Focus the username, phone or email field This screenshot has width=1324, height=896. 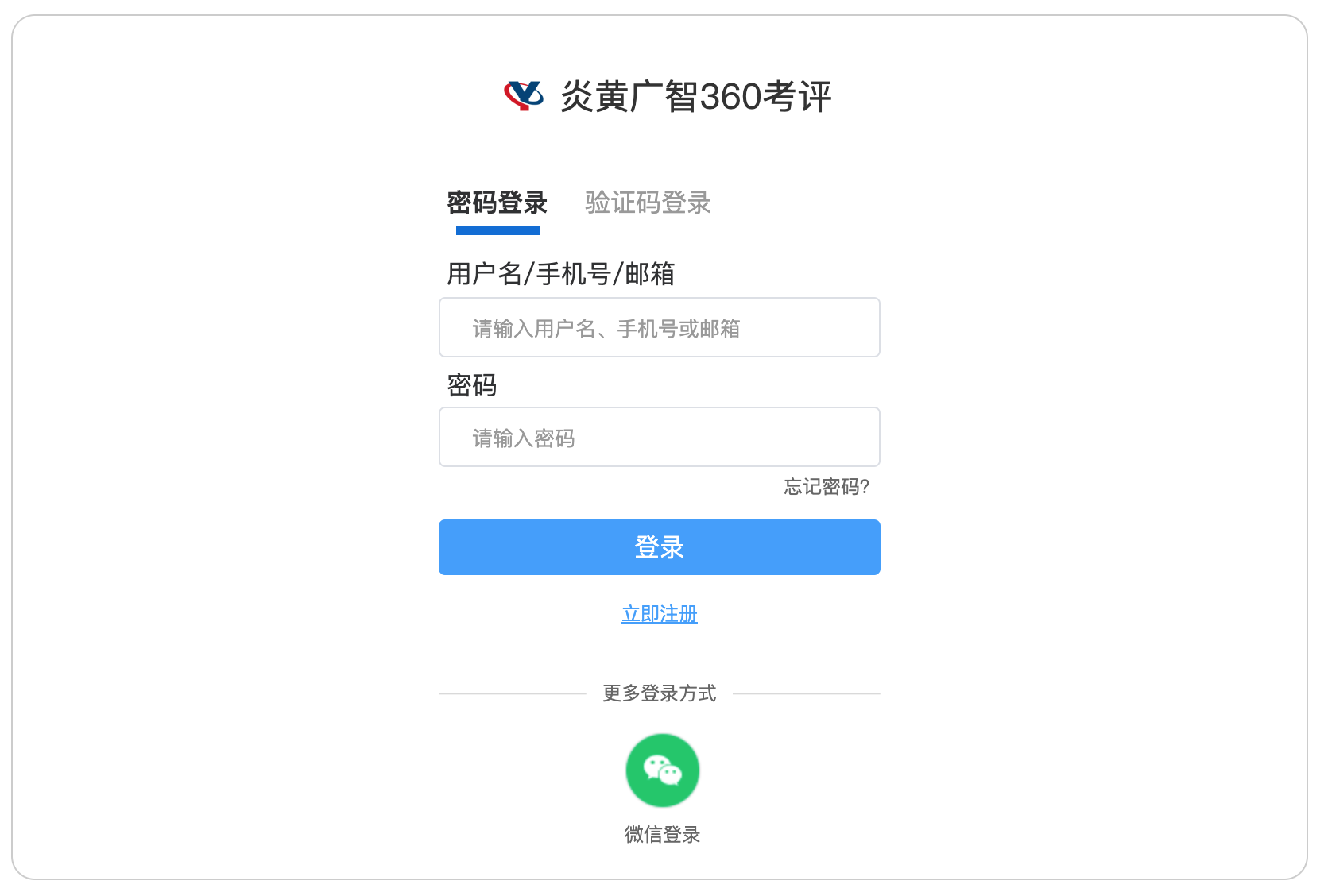[660, 327]
